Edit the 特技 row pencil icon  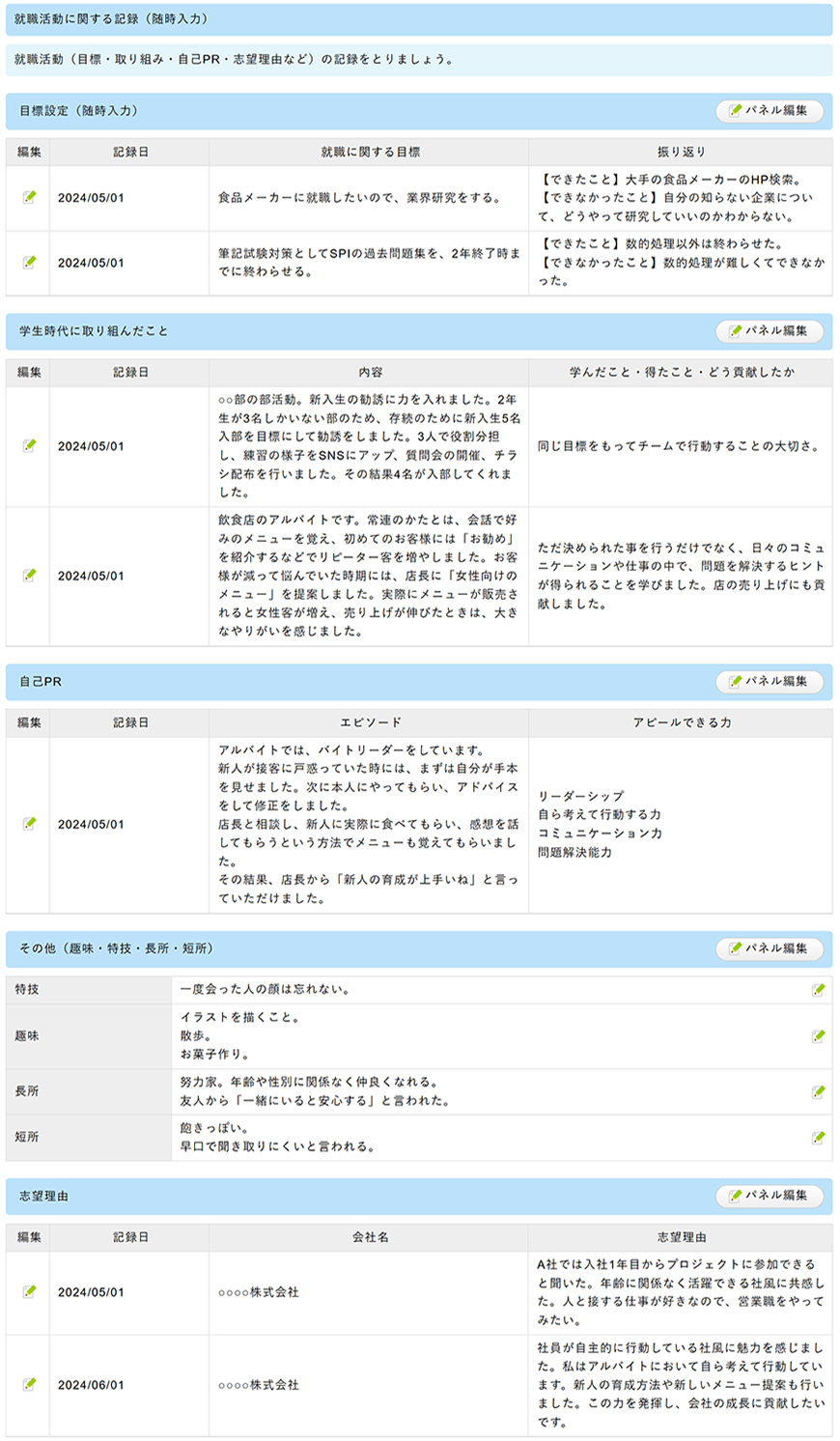(818, 990)
